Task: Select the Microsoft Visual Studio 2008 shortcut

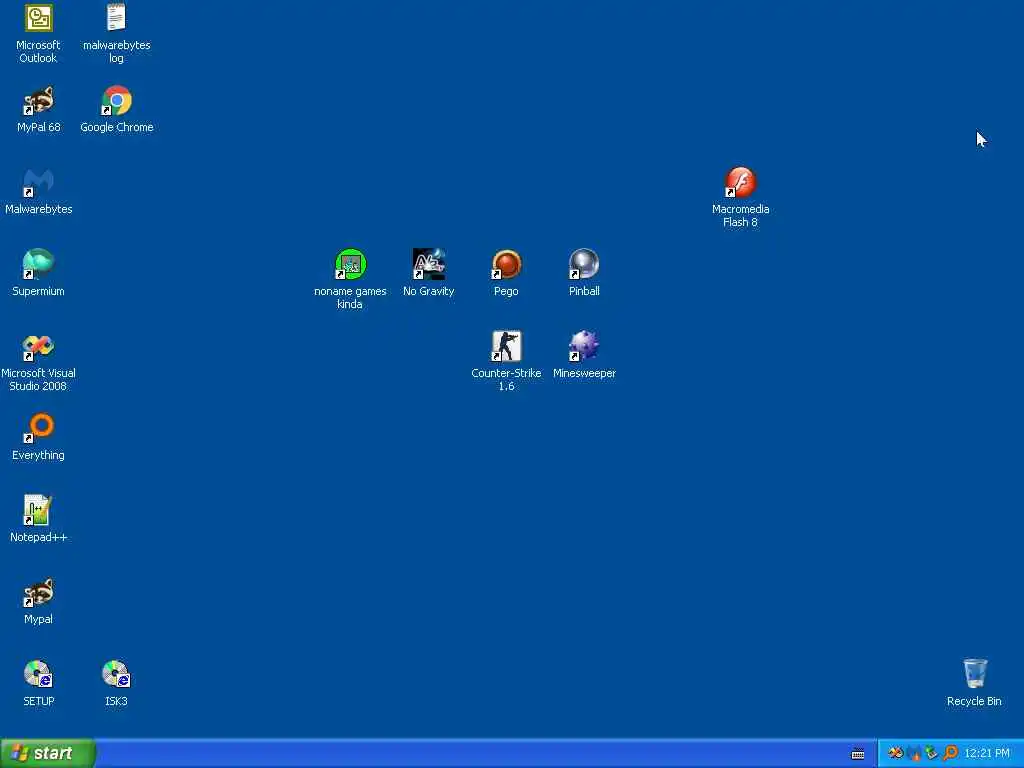Action: tap(38, 362)
